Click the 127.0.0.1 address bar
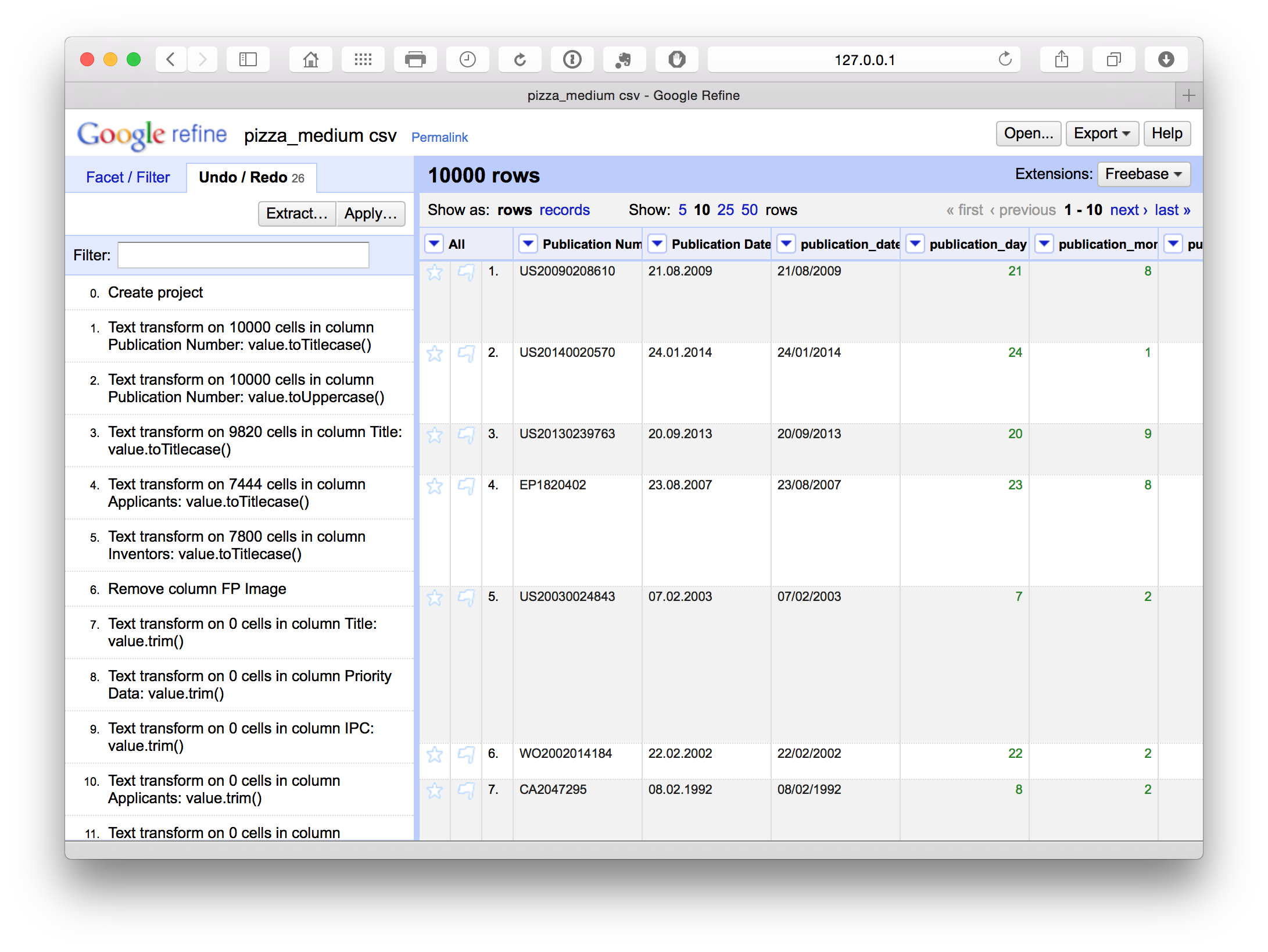This screenshot has height=952, width=1268. pos(864,59)
